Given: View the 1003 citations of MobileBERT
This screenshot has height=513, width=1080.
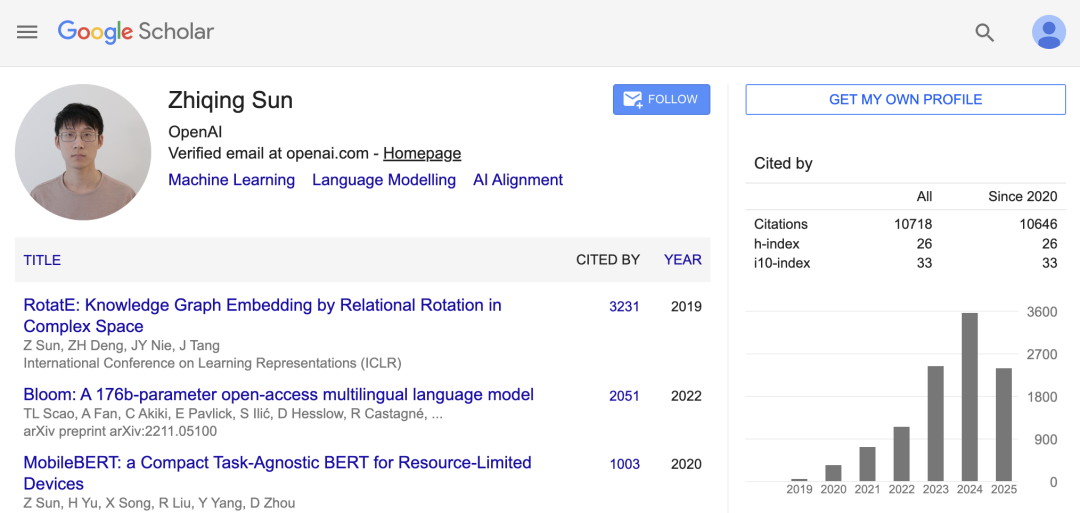Looking at the screenshot, I should point(624,464).
